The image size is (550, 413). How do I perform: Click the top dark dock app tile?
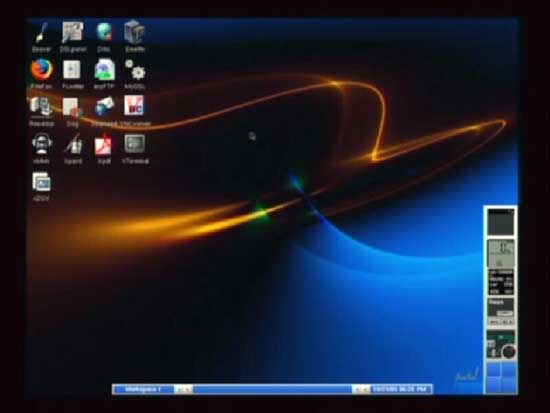tap(501, 222)
